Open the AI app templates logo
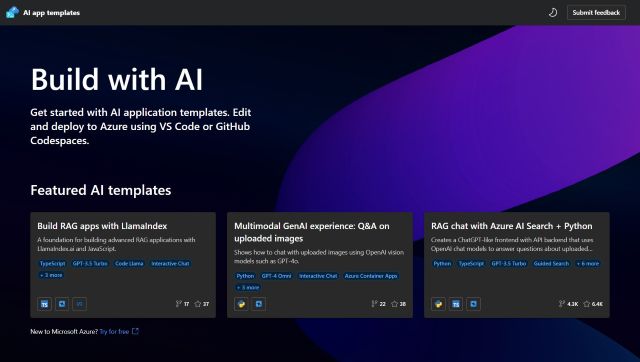 (x=12, y=13)
